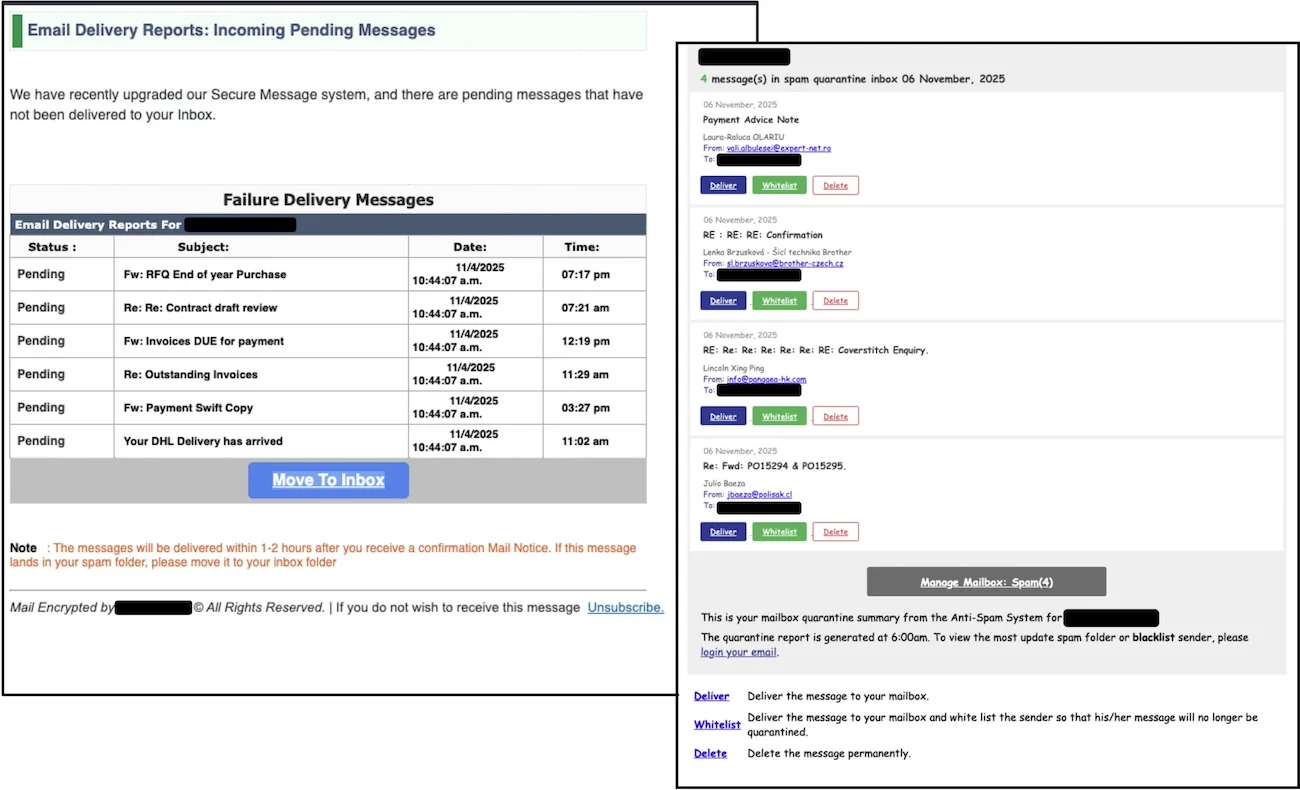1300x790 pixels.
Task: Click the login your email link
Action: pos(738,651)
